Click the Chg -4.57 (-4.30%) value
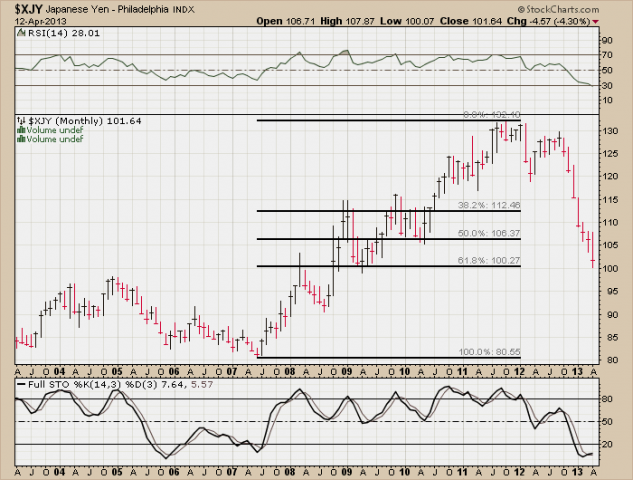 coord(549,21)
